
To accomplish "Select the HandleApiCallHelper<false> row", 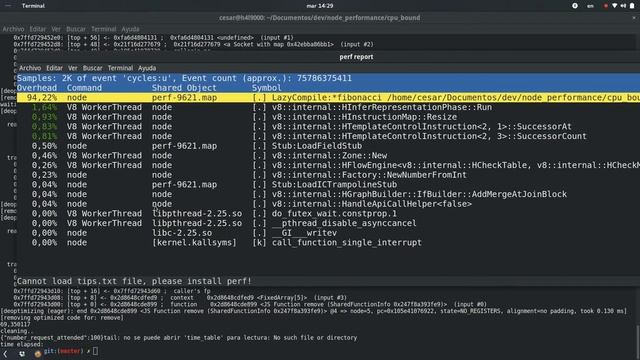I will coord(328,204).
